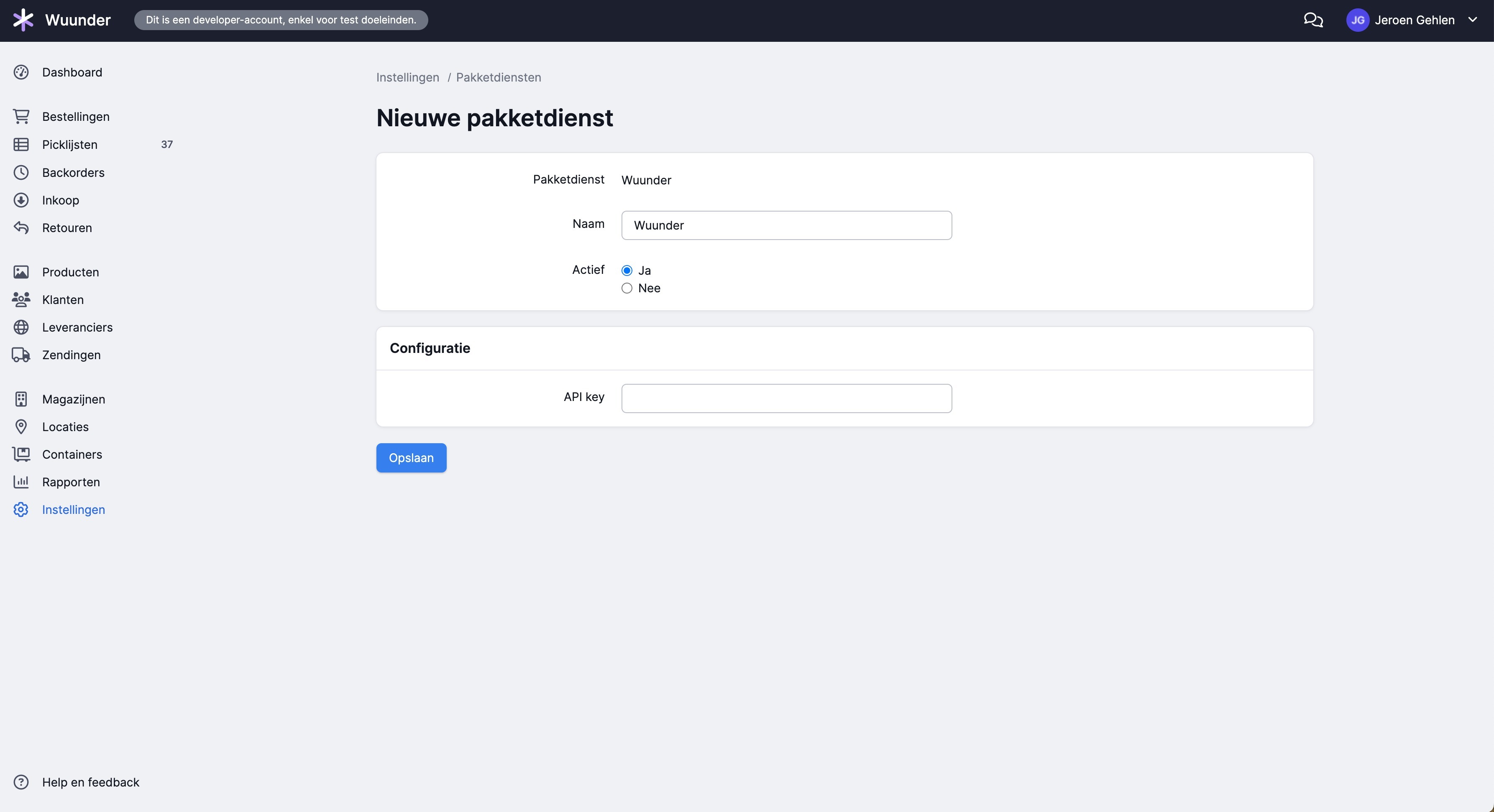
Task: Navigate to Klanten
Action: (63, 300)
